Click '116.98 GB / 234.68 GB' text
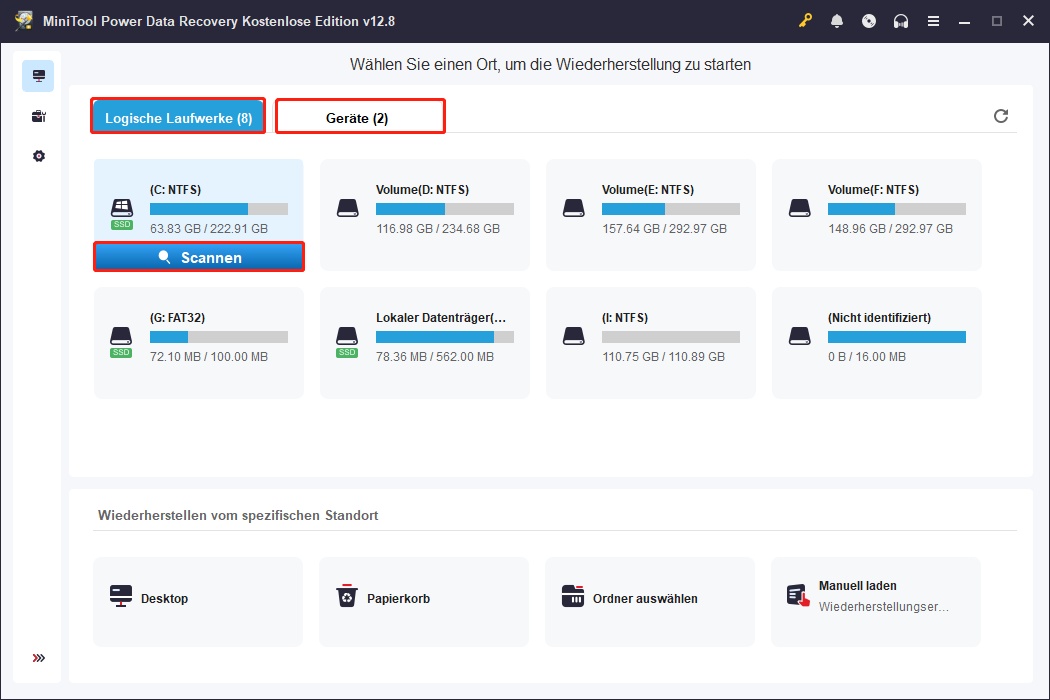The height and width of the screenshot is (700, 1050). point(438,228)
